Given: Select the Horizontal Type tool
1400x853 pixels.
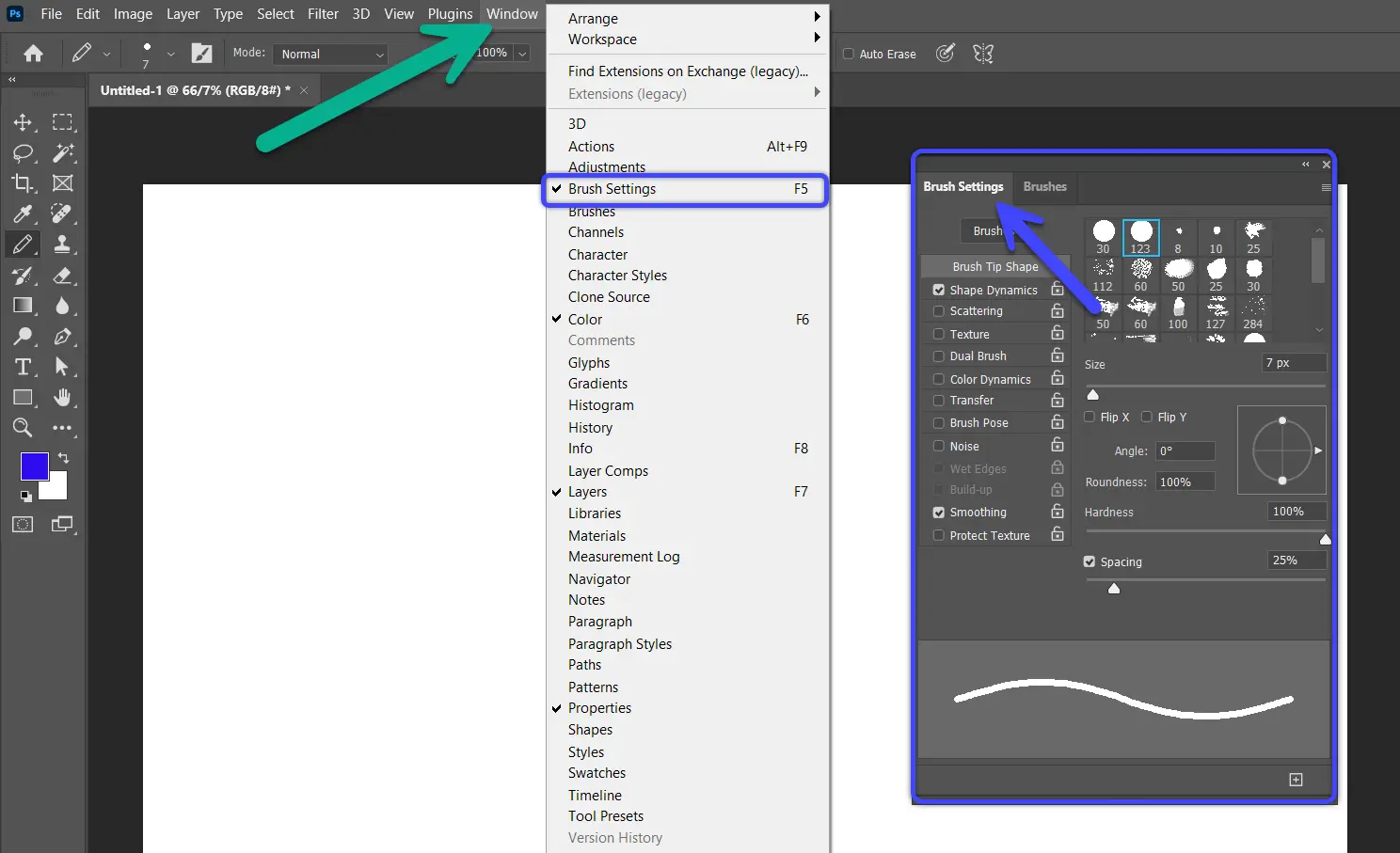Looking at the screenshot, I should point(23,367).
